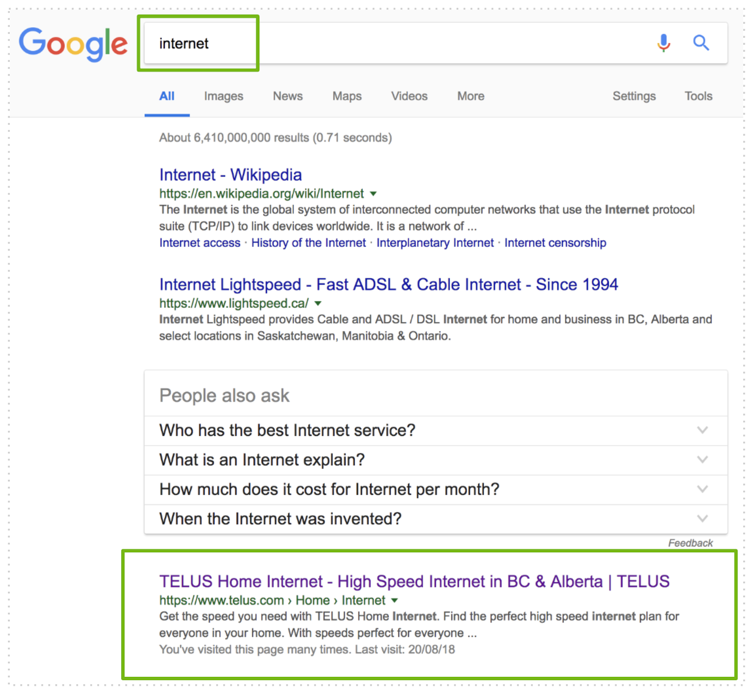
Task: Open the TELUS Home Internet result title
Action: pos(414,582)
